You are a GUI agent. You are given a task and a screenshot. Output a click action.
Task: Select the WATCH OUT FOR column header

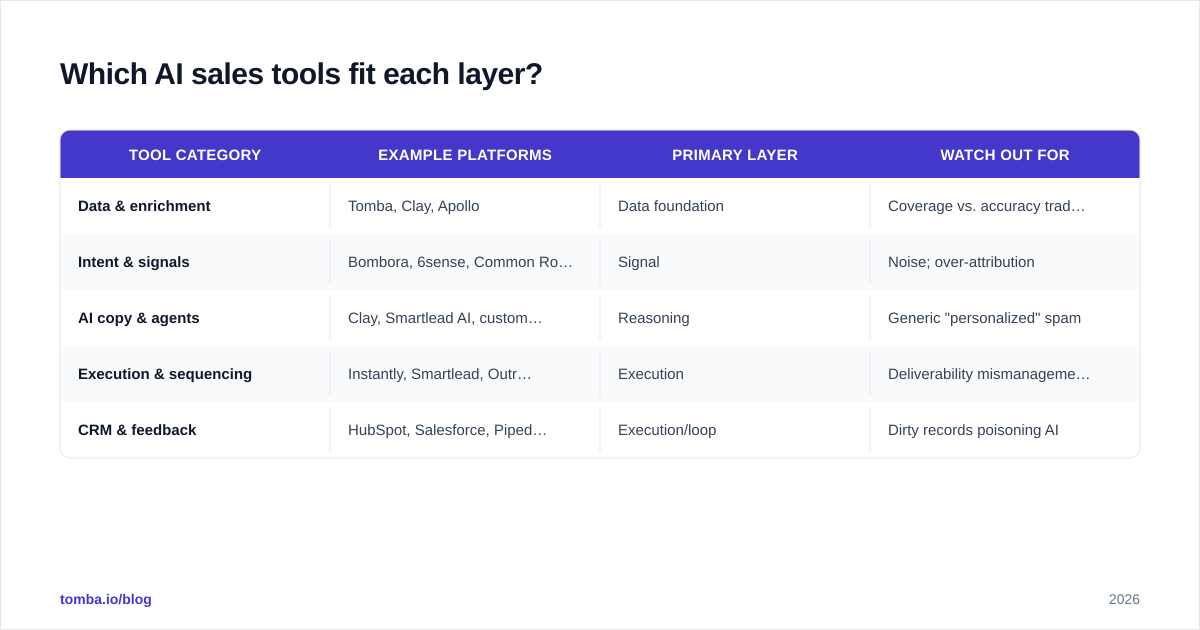[x=1005, y=155]
